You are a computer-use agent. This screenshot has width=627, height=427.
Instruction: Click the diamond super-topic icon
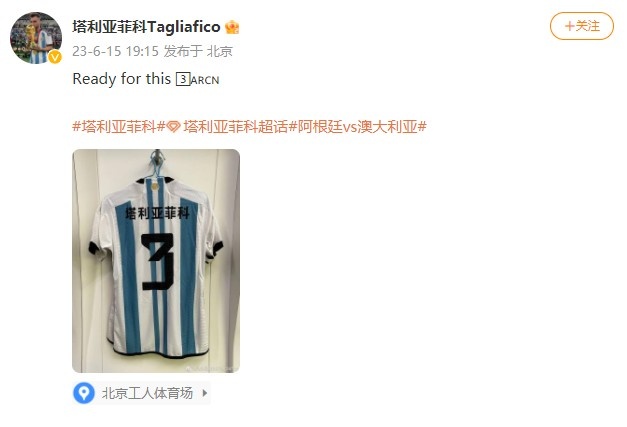pos(174,127)
